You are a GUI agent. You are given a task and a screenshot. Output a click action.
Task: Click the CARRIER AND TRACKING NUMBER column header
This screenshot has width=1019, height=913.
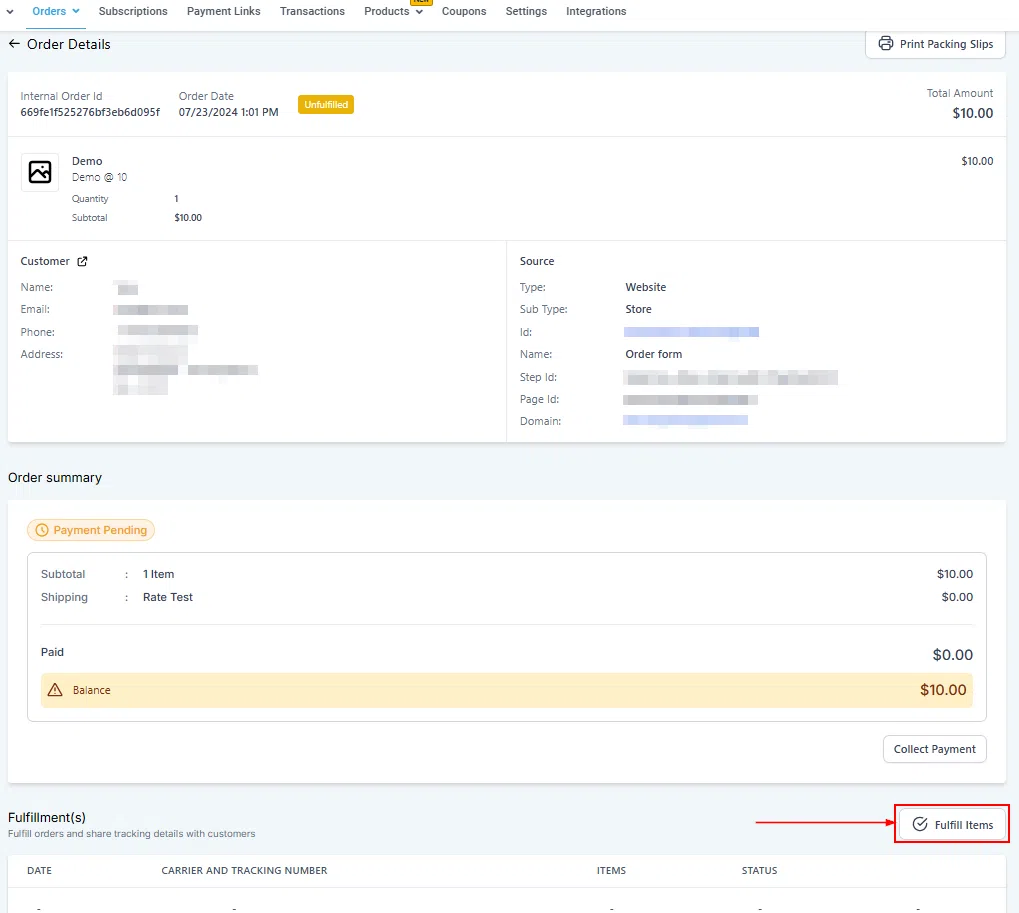[x=244, y=870]
